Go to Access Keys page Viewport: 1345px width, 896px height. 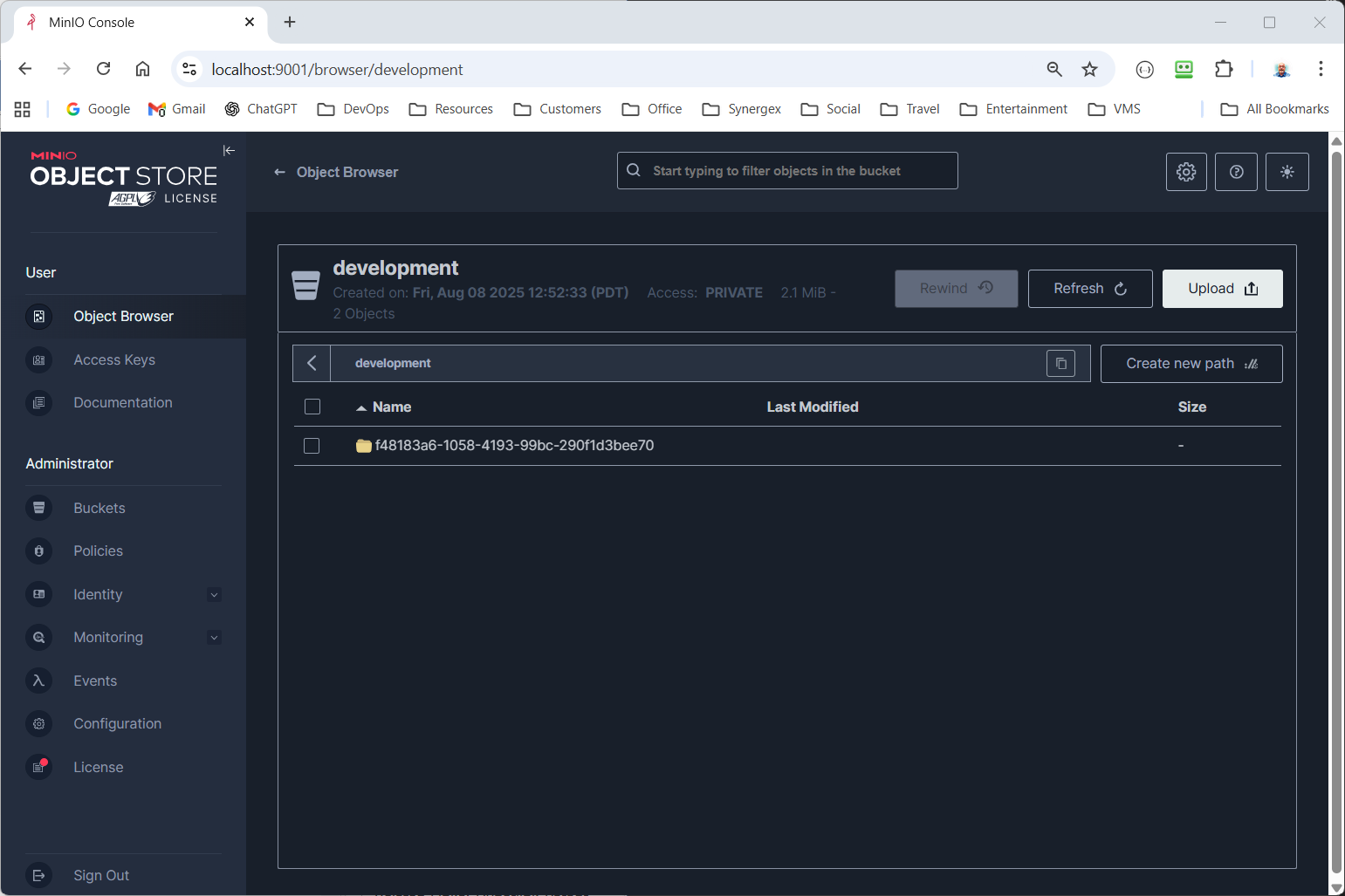[x=114, y=360]
